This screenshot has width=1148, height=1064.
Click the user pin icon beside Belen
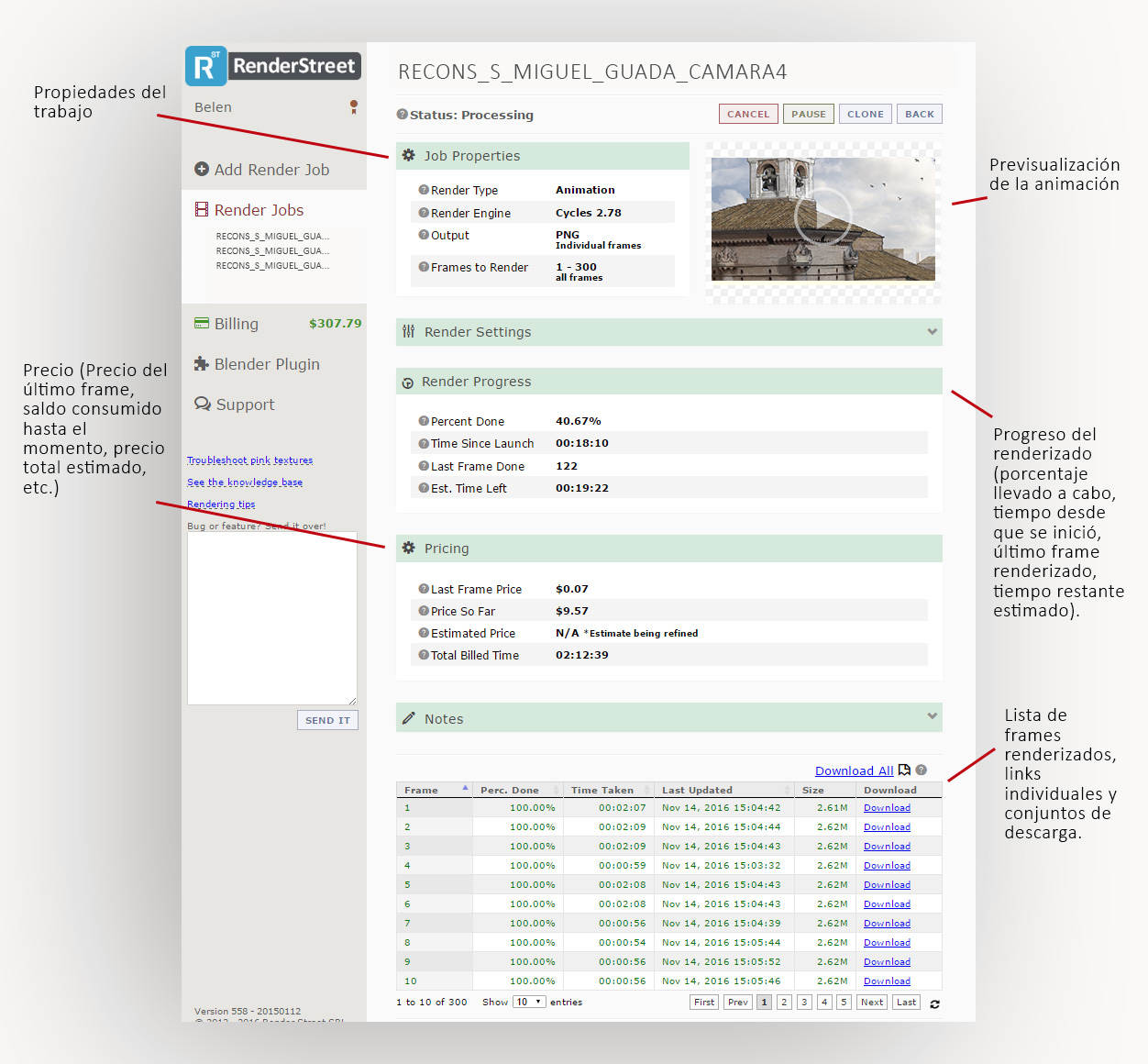(354, 107)
